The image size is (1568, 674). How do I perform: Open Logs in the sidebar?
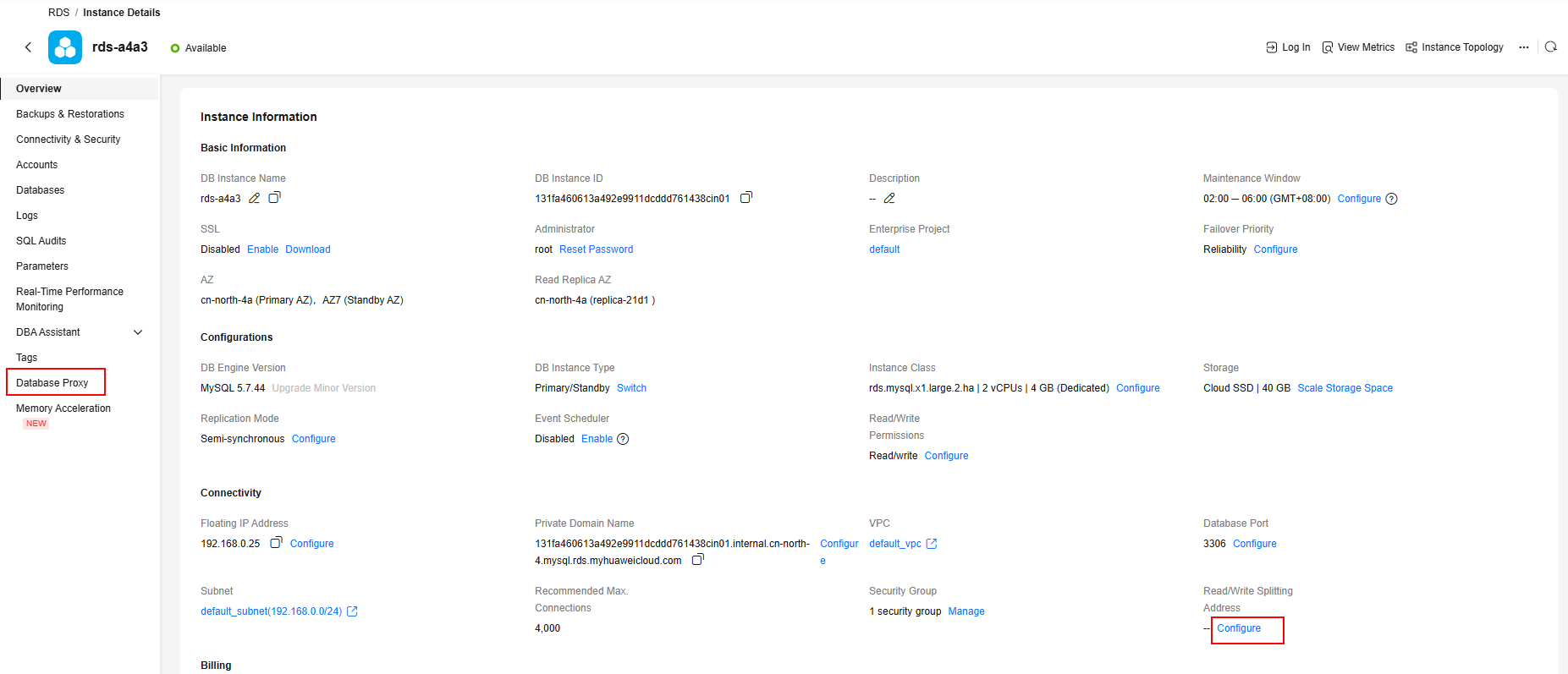click(27, 216)
